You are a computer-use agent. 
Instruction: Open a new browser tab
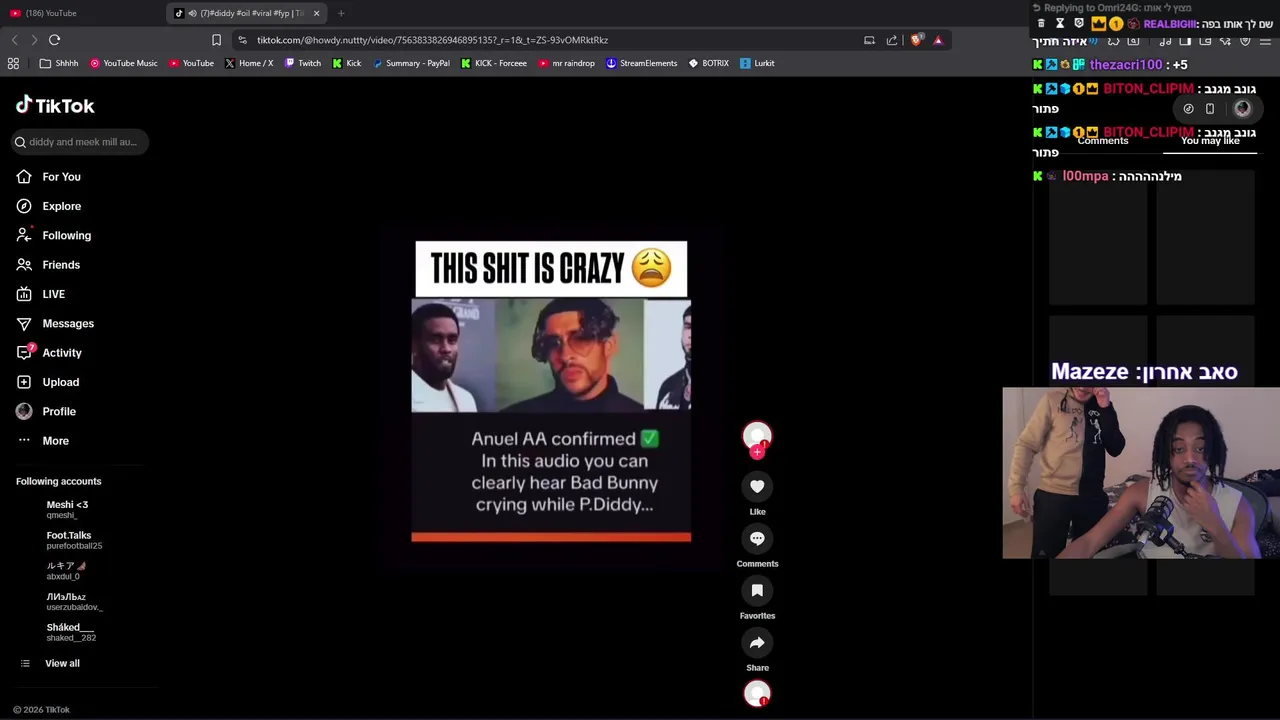tap(341, 13)
